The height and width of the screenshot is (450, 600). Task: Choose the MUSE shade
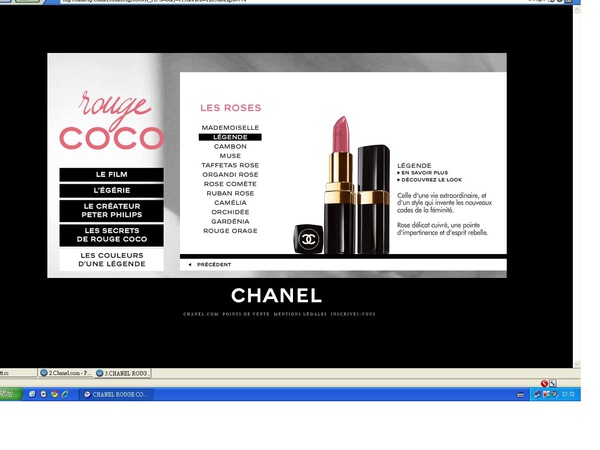(x=230, y=156)
